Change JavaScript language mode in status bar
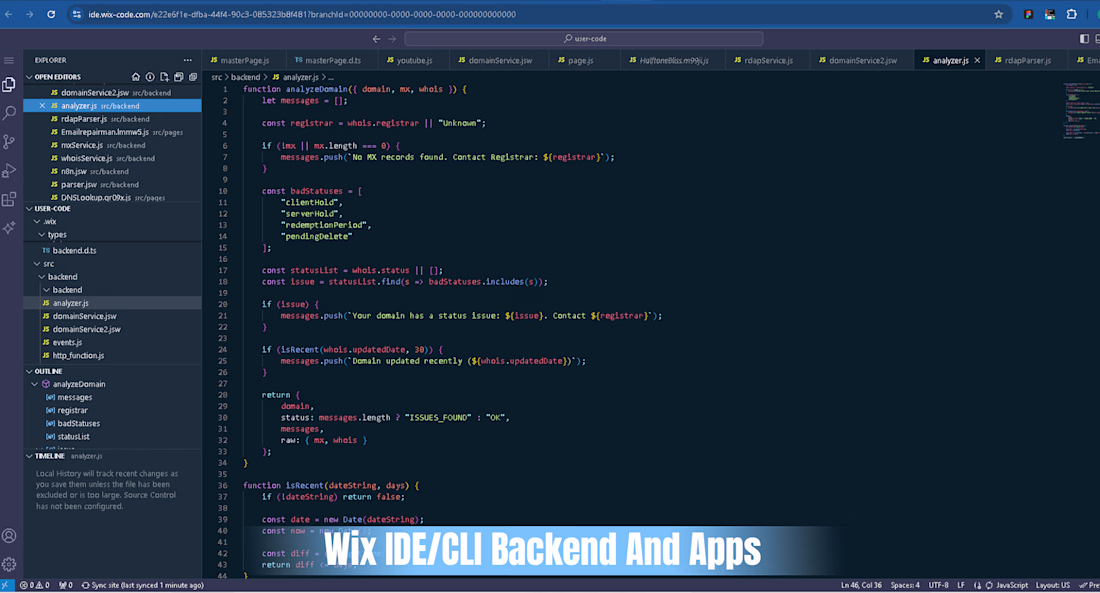This screenshot has width=1100, height=593. (x=1012, y=585)
